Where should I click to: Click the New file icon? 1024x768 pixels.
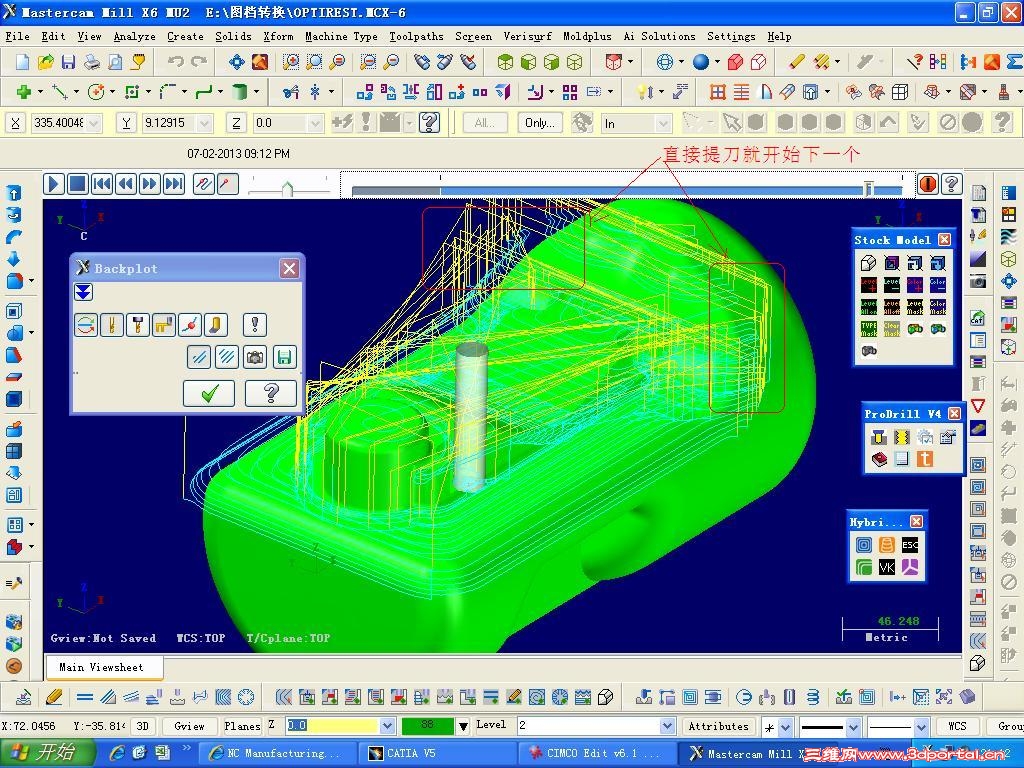(22, 62)
